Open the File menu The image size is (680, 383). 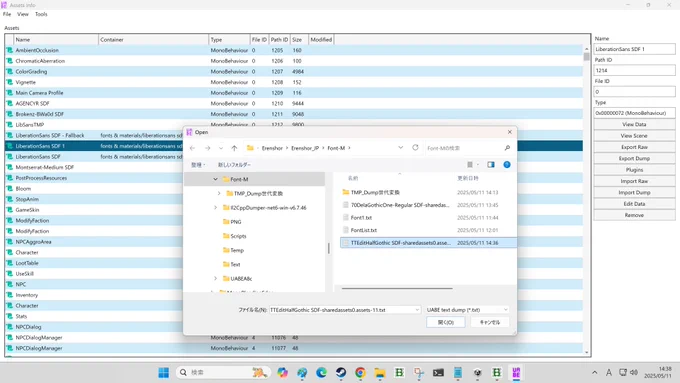(x=7, y=14)
